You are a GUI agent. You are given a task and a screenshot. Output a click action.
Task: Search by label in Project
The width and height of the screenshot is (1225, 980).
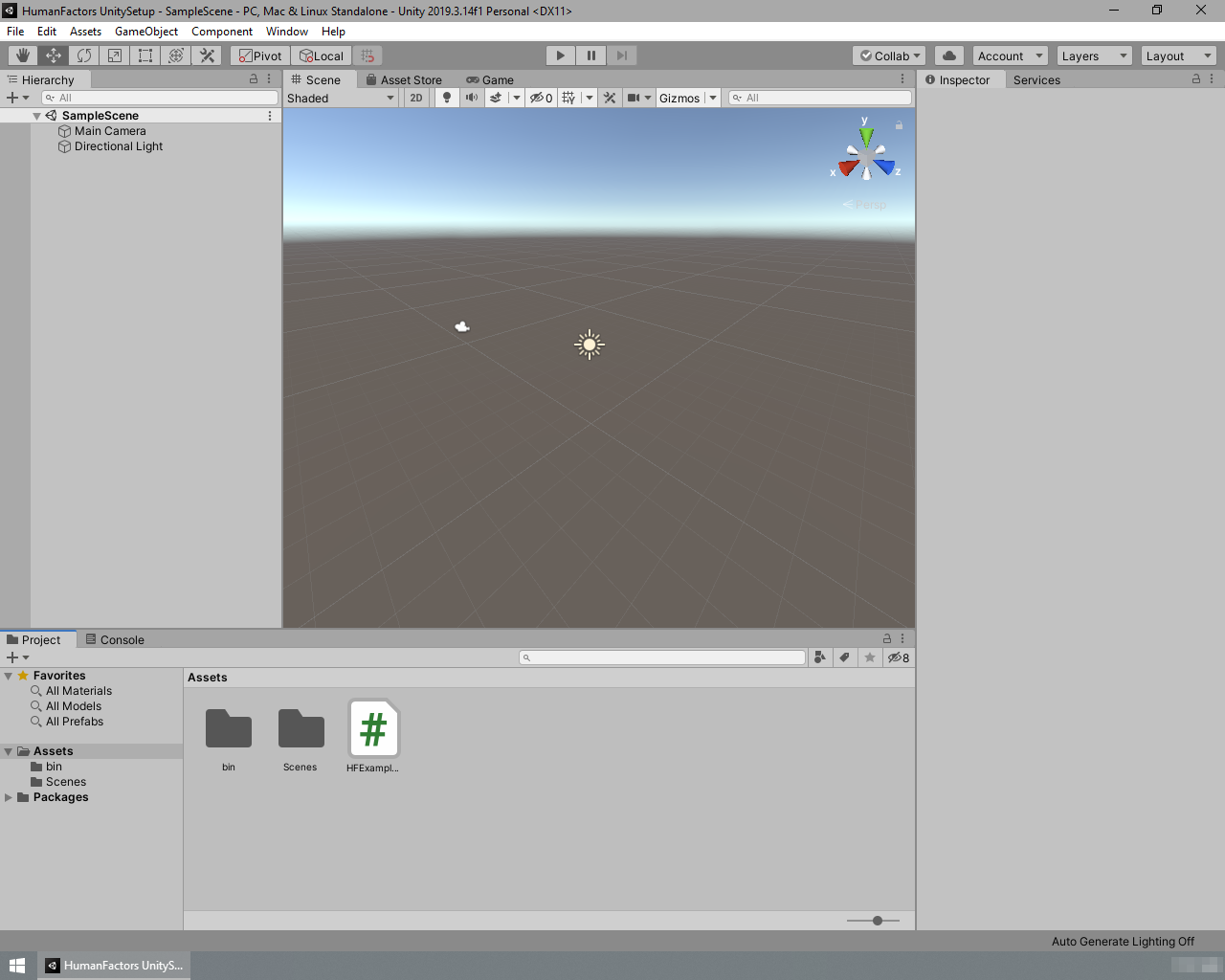click(844, 657)
